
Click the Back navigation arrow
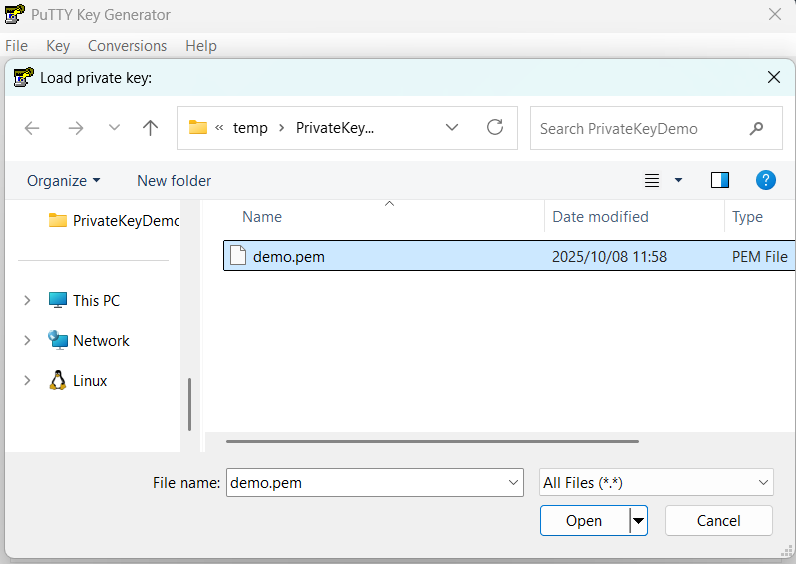pos(32,128)
